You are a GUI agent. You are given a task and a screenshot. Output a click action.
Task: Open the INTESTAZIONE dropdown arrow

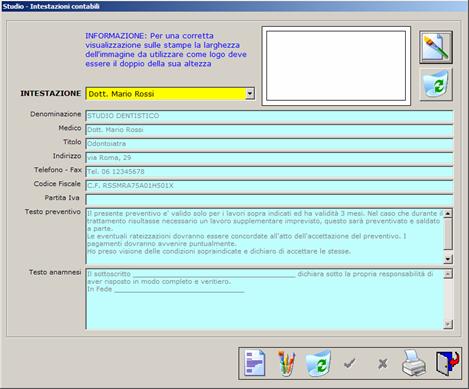pos(250,94)
